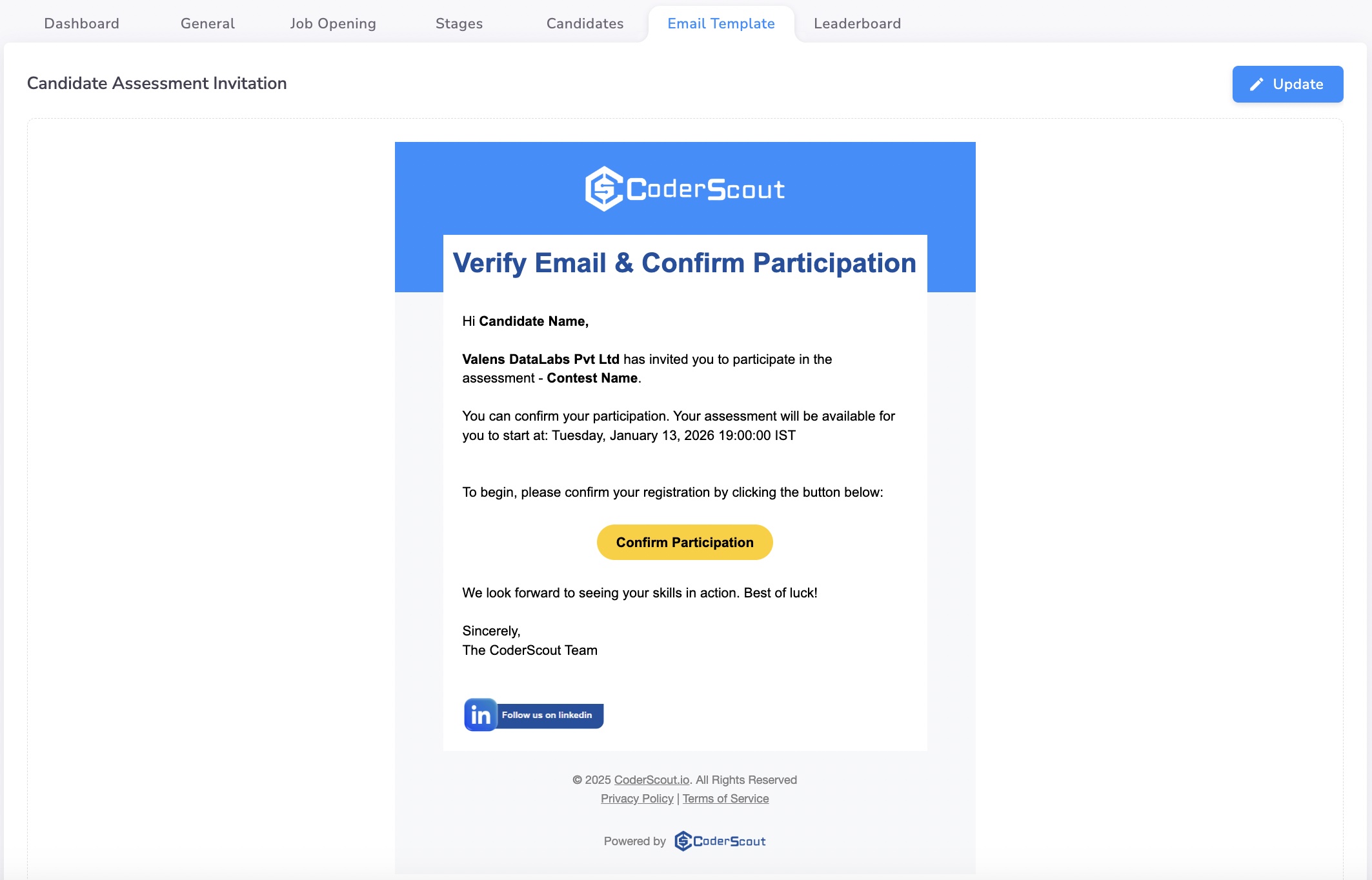Click the CoderScout logo in the email header
Screen dimensions: 1372x880
click(x=685, y=188)
